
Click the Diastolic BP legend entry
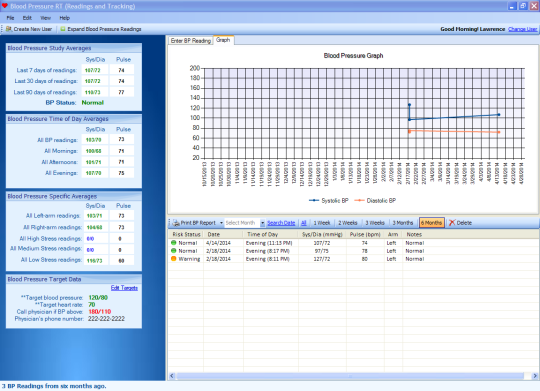point(375,200)
